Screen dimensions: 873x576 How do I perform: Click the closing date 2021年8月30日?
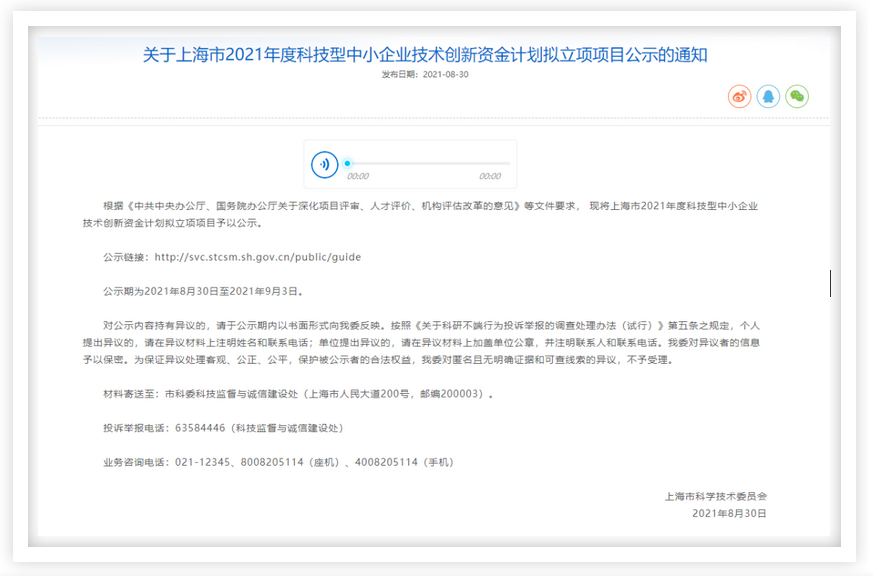[x=728, y=513]
